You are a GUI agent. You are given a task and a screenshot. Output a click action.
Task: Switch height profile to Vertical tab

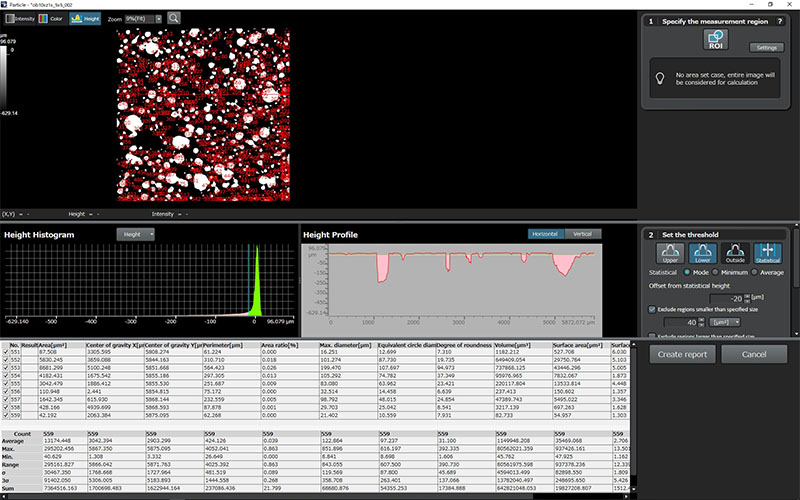581,234
